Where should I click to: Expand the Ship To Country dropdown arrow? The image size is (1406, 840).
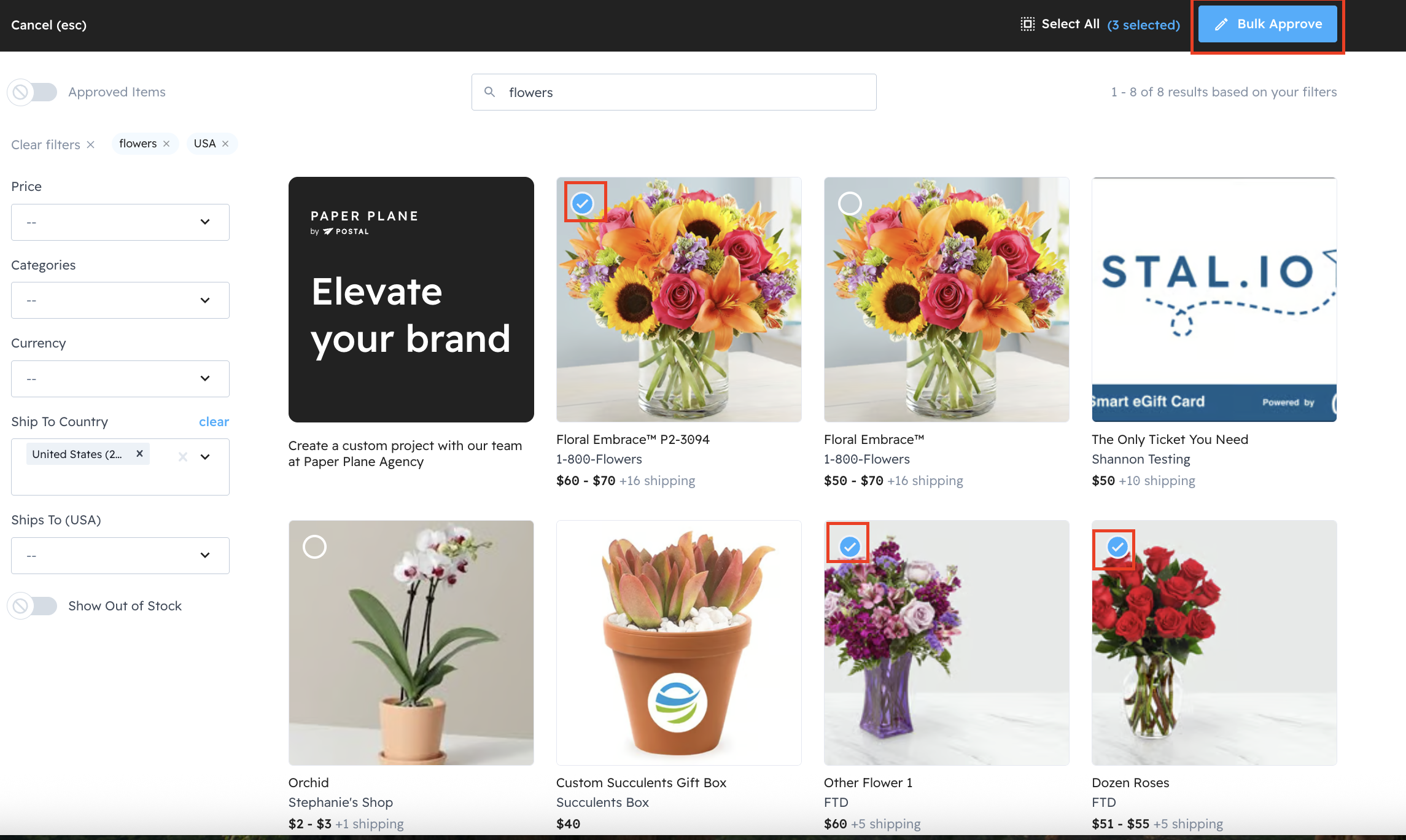pos(205,457)
